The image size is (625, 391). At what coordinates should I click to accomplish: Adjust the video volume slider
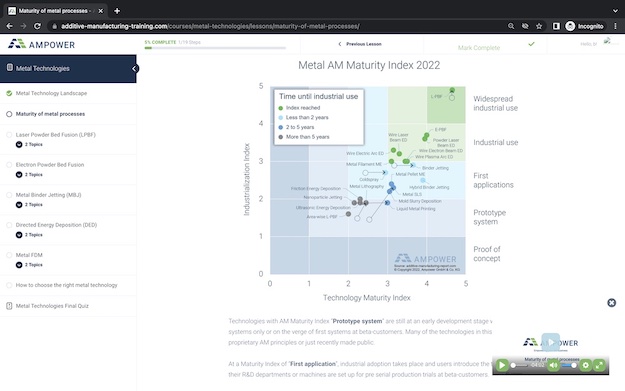pos(569,365)
